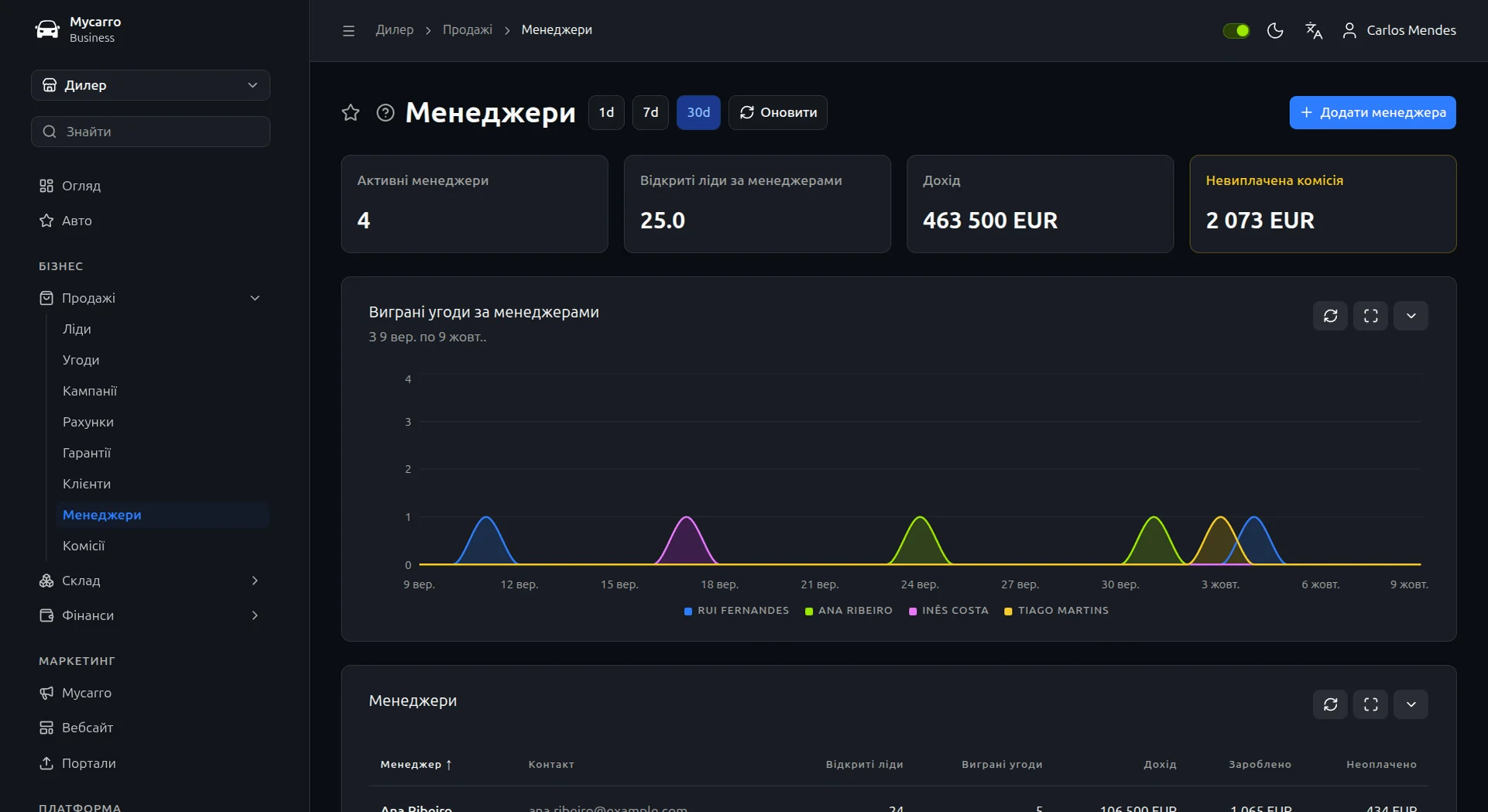Expand the Склад section chevron
Image resolution: width=1488 pixels, height=812 pixels.
(x=255, y=581)
